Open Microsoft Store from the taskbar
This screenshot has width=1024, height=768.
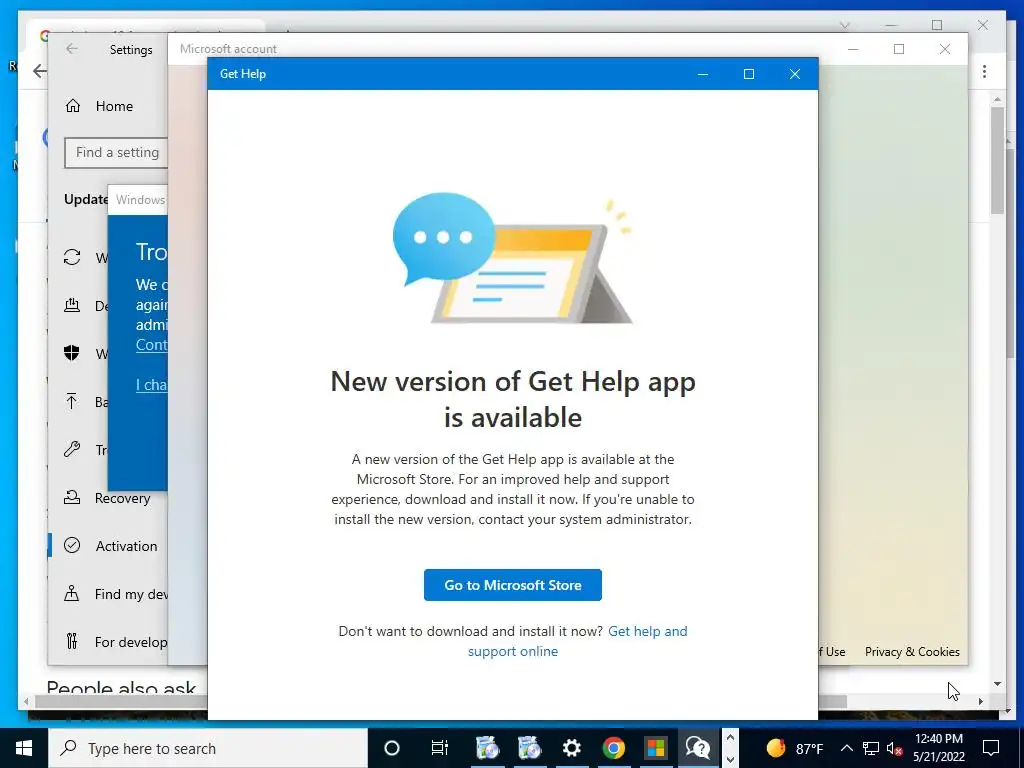click(656, 748)
